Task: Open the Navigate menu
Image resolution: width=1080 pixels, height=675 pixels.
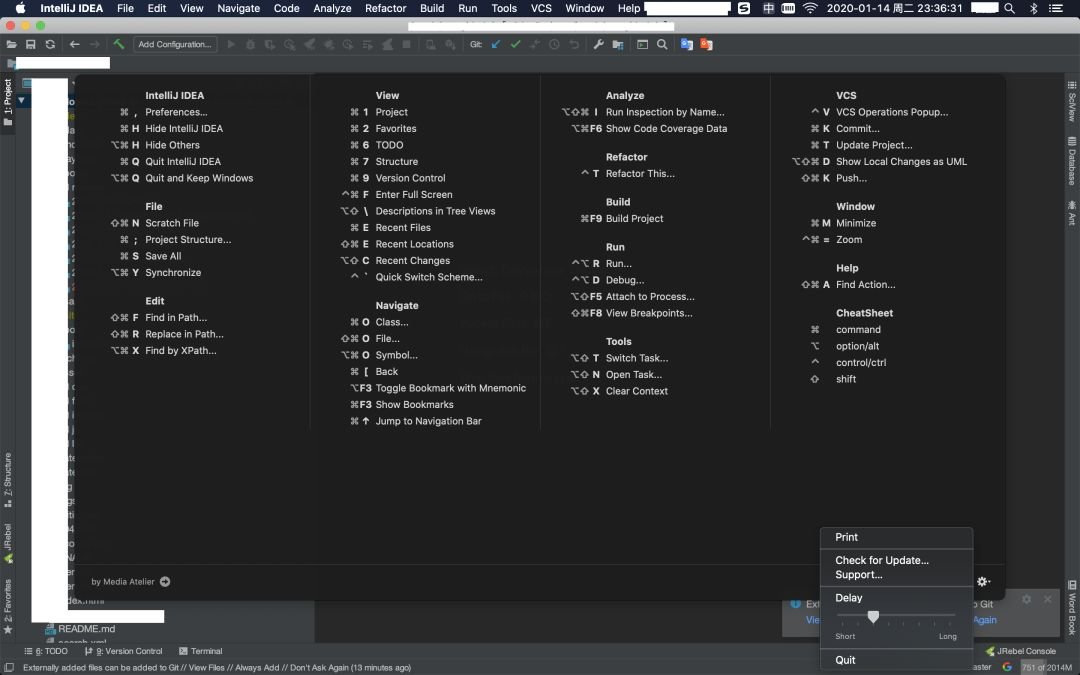Action: point(238,8)
